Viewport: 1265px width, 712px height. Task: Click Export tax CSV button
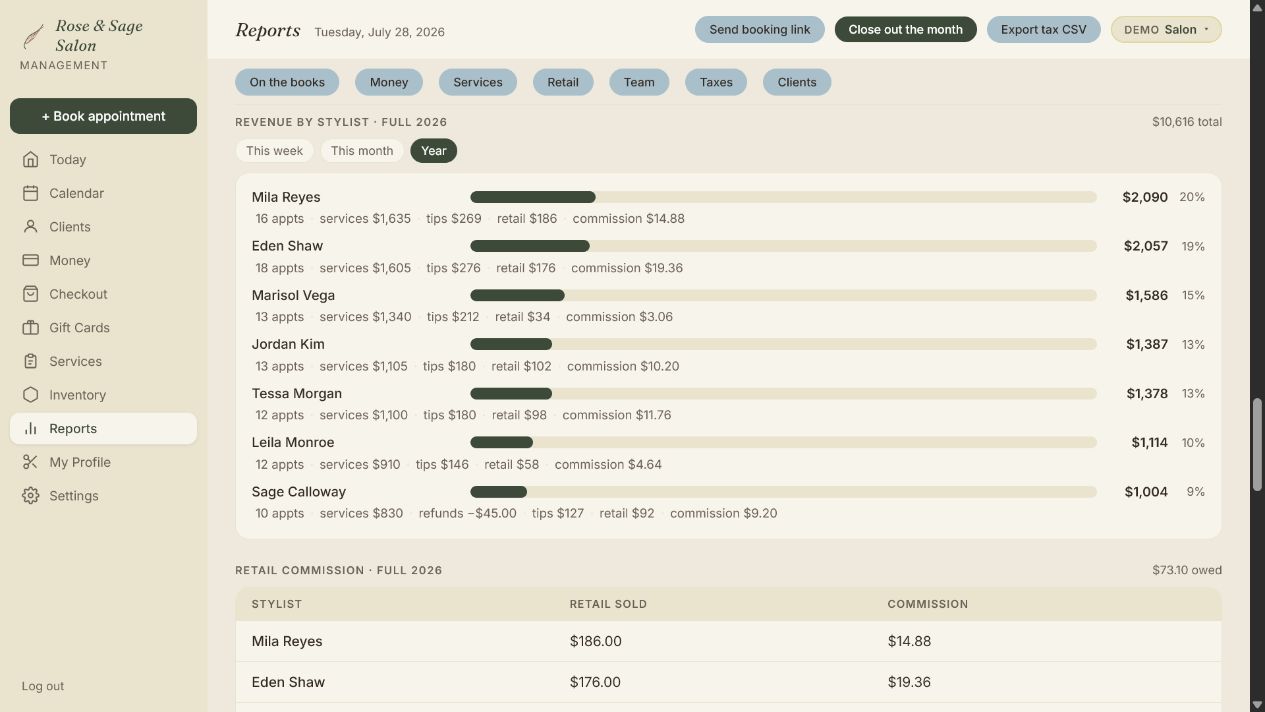click(x=1043, y=29)
